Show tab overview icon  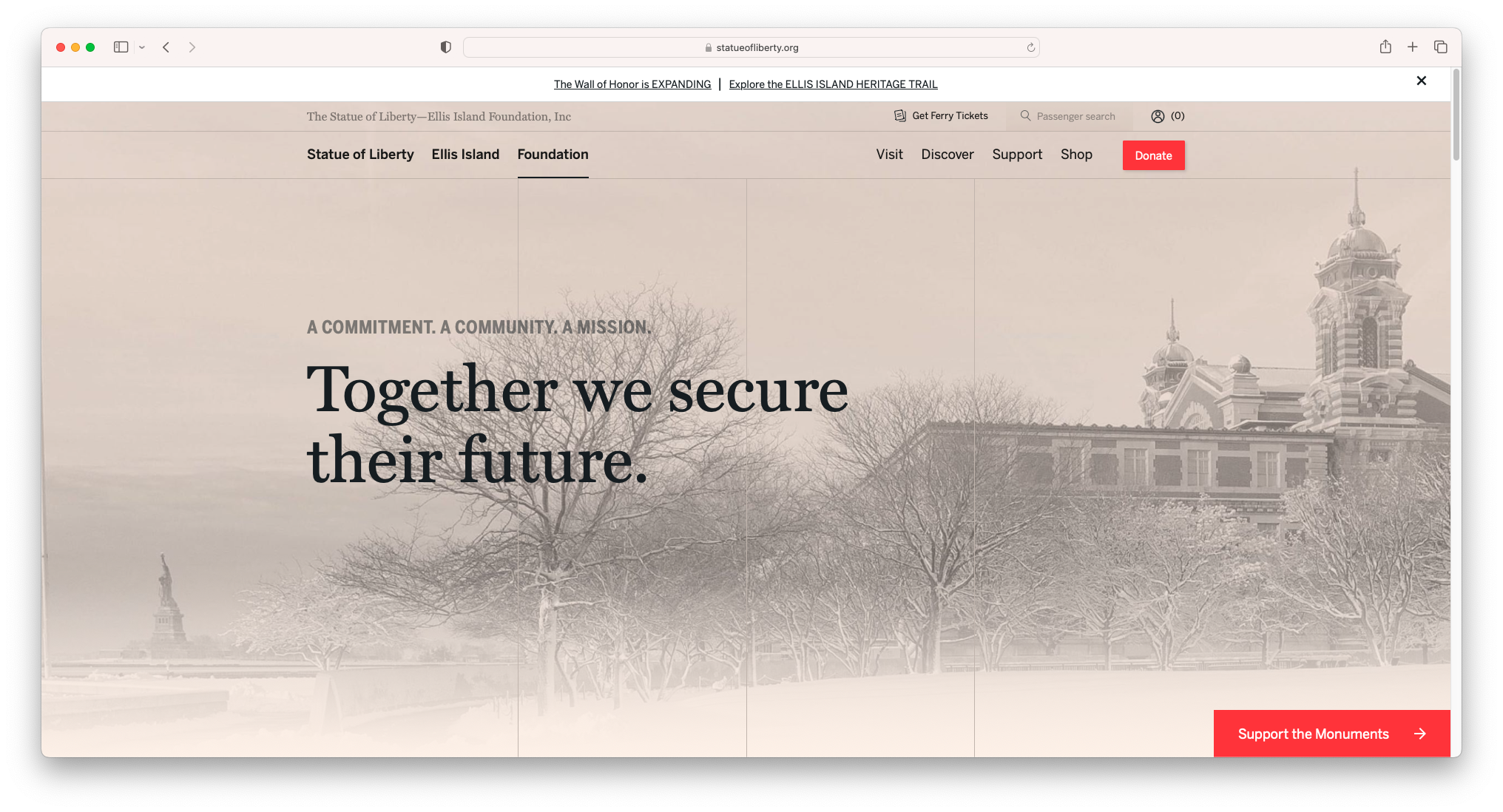coord(1440,47)
